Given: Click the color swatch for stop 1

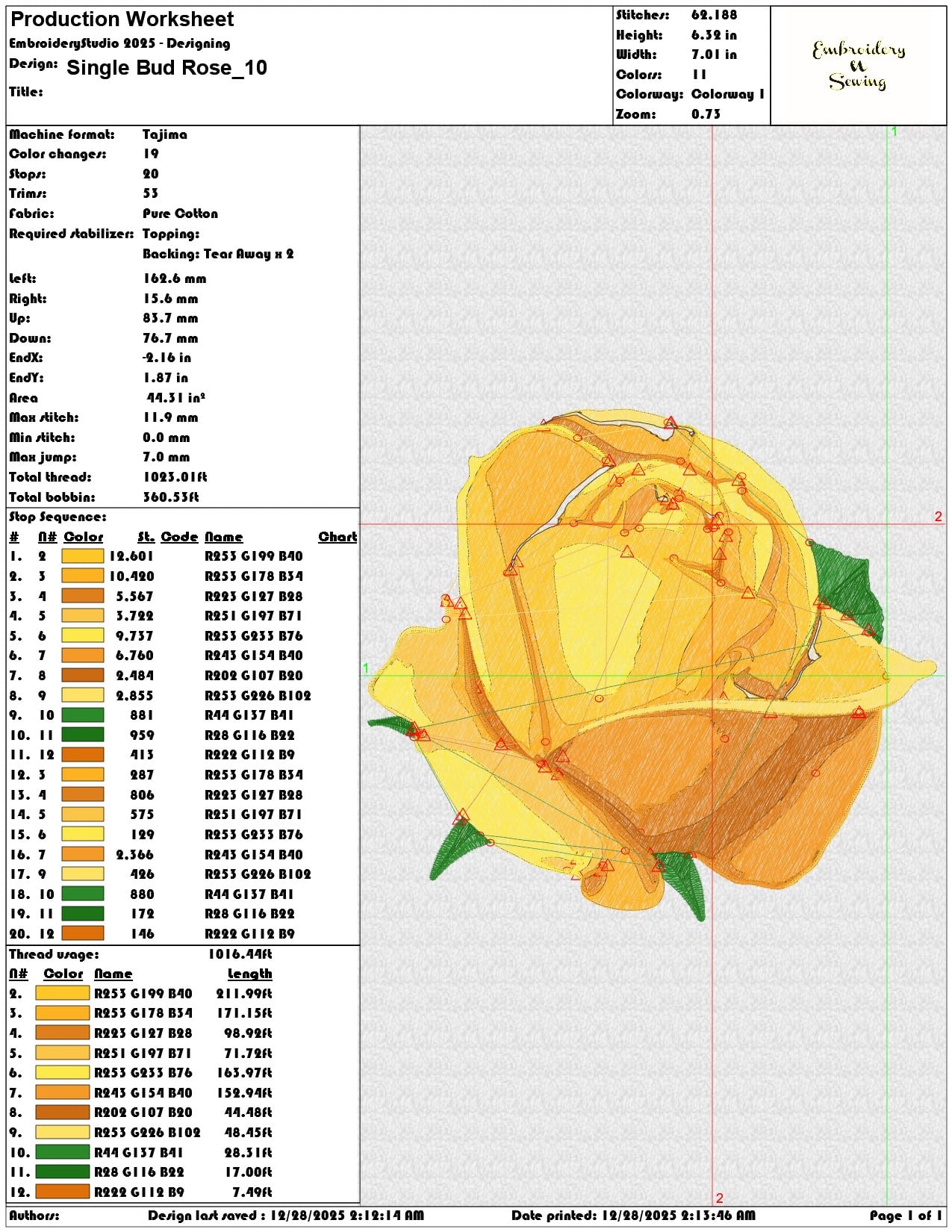Looking at the screenshot, I should [x=82, y=556].
